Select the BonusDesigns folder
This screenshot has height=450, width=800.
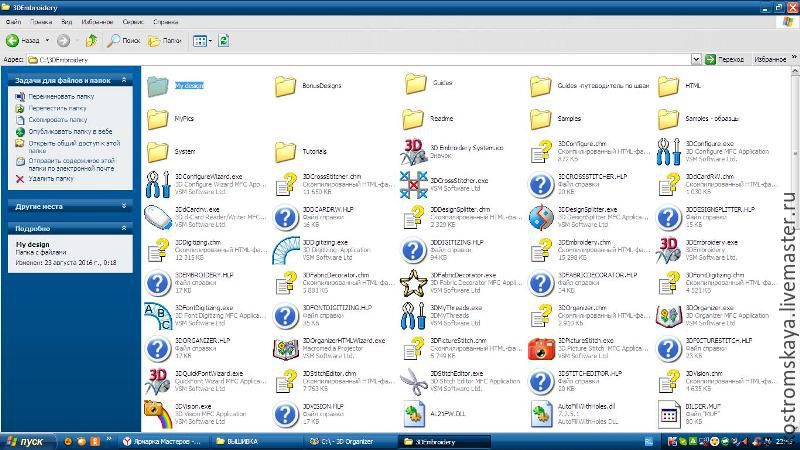pyautogui.click(x=308, y=86)
